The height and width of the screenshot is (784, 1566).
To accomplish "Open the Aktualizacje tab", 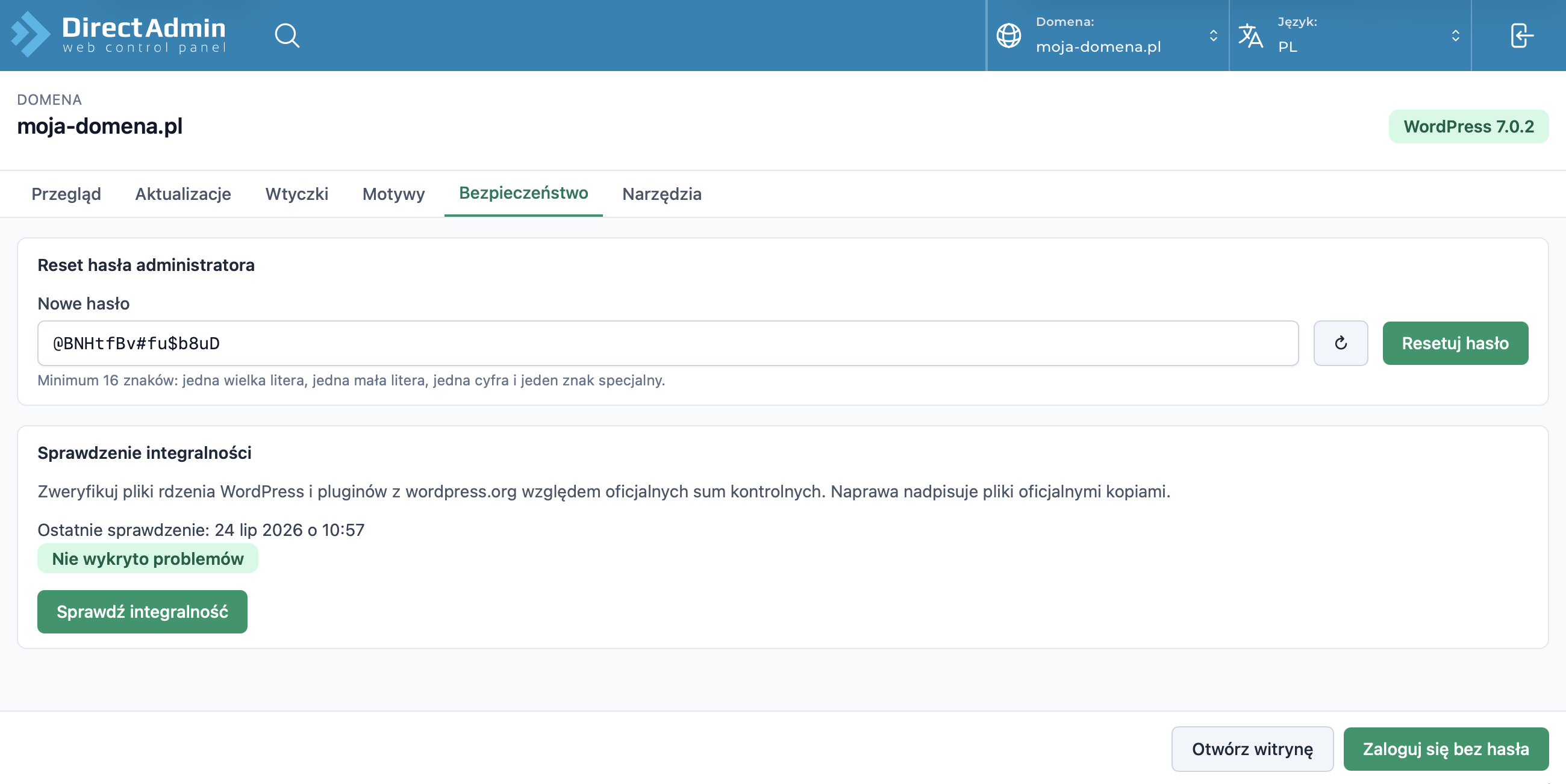I will point(183,194).
